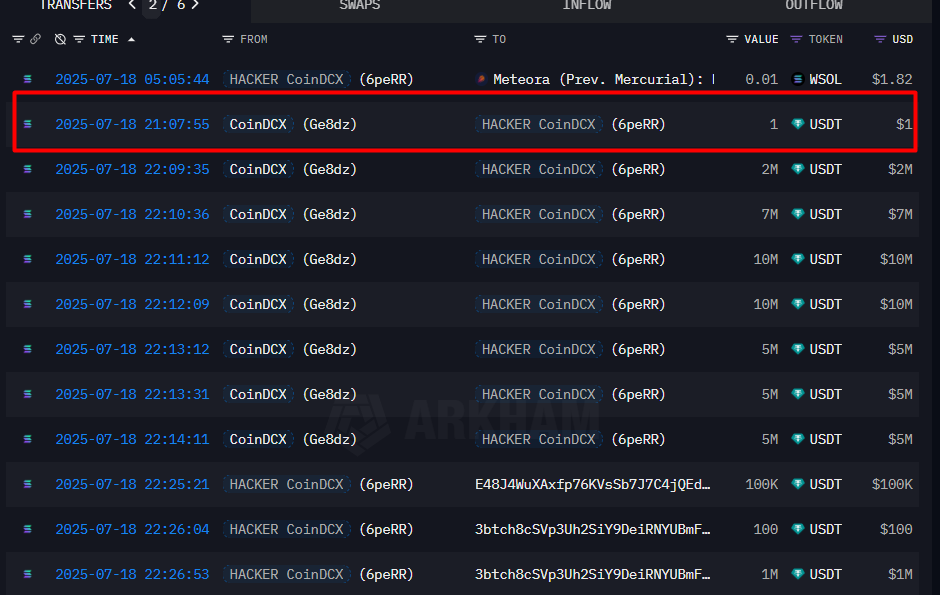Click the (Ge8dz) address in 22:10:36 row
Image resolution: width=940 pixels, height=595 pixels.
pyautogui.click(x=330, y=214)
